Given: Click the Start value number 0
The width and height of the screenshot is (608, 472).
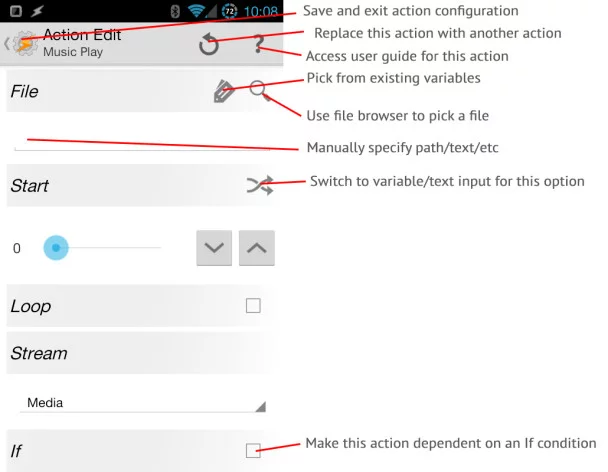Looking at the screenshot, I should [17, 248].
